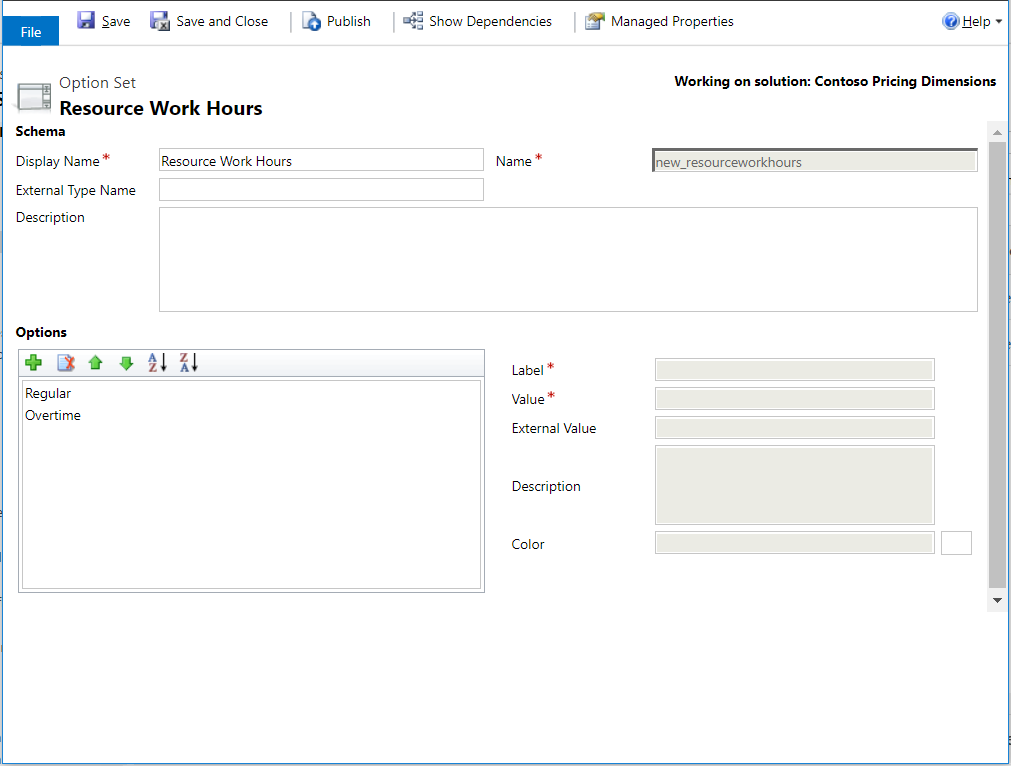Viewport: 1011px width, 767px height.
Task: Click the Display Name input field
Action: (x=321, y=160)
